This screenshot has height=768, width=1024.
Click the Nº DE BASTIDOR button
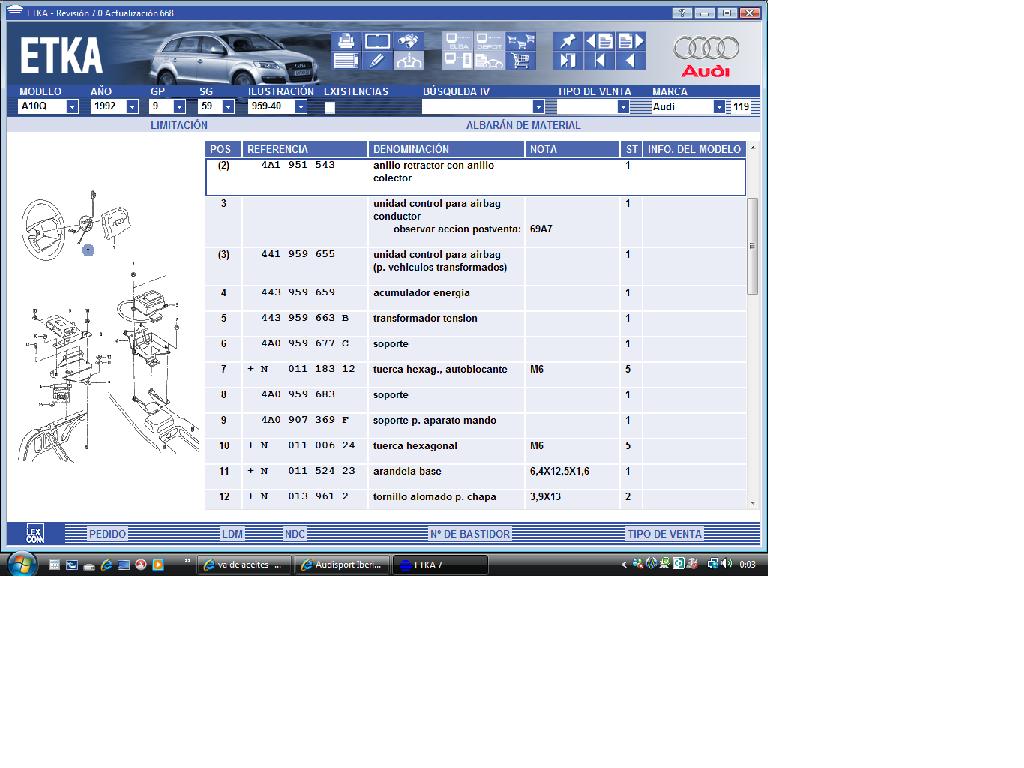coord(470,534)
